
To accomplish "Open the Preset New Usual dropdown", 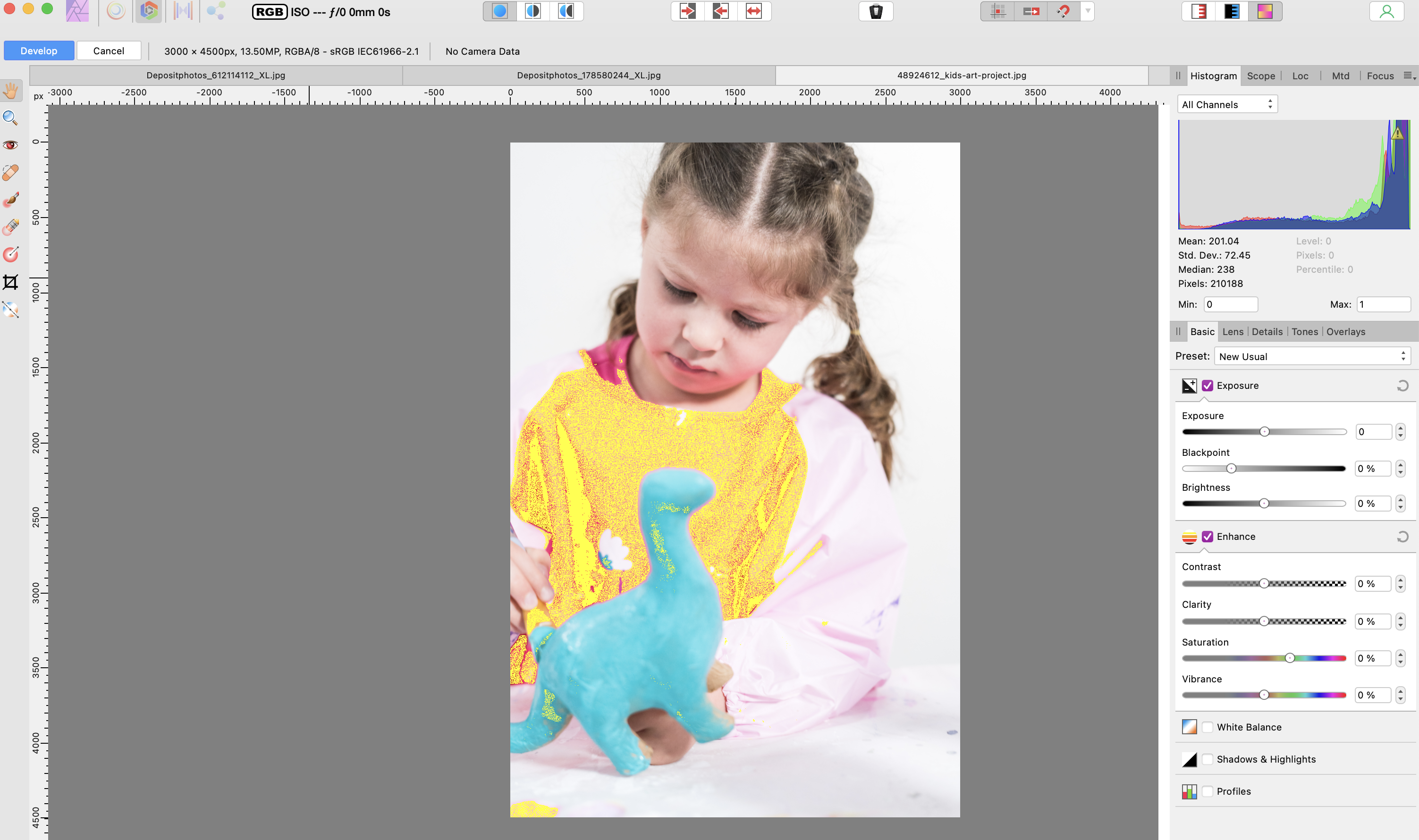I will tap(1311, 356).
